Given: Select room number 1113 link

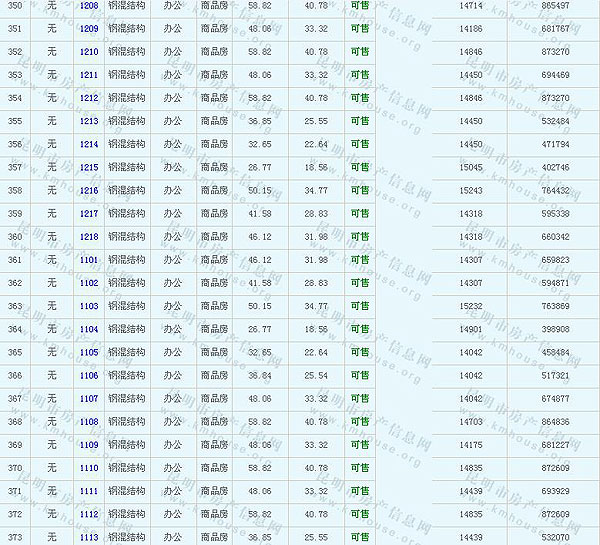Looking at the screenshot, I should coord(89,537).
